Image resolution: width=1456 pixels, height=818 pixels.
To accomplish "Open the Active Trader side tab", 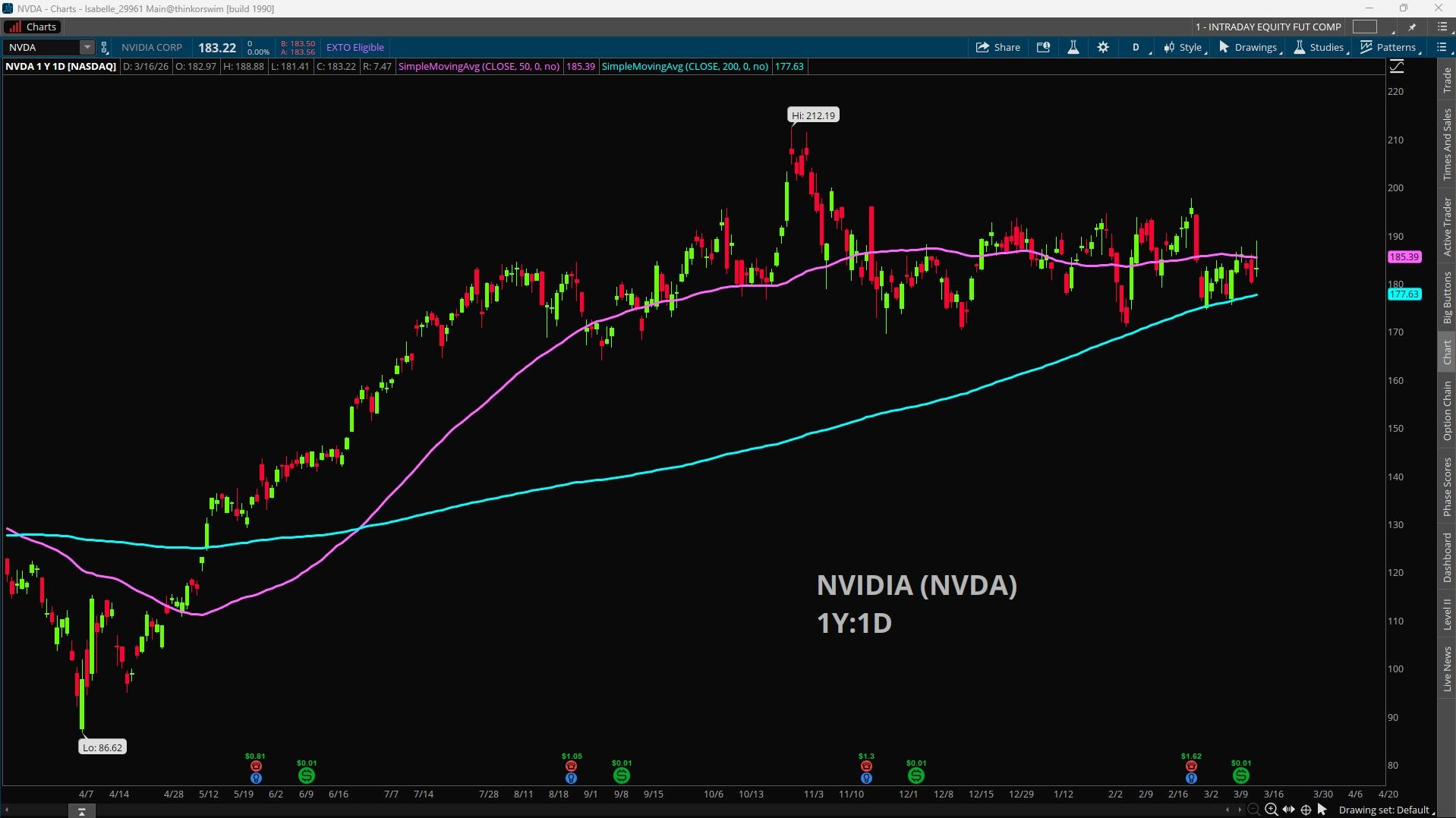I will pyautogui.click(x=1448, y=226).
